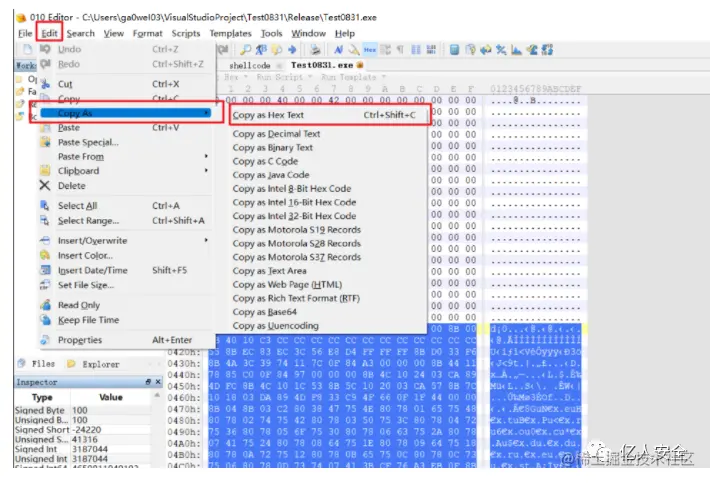The width and height of the screenshot is (710, 483).
Task: Open the Help menu
Action: 345,33
